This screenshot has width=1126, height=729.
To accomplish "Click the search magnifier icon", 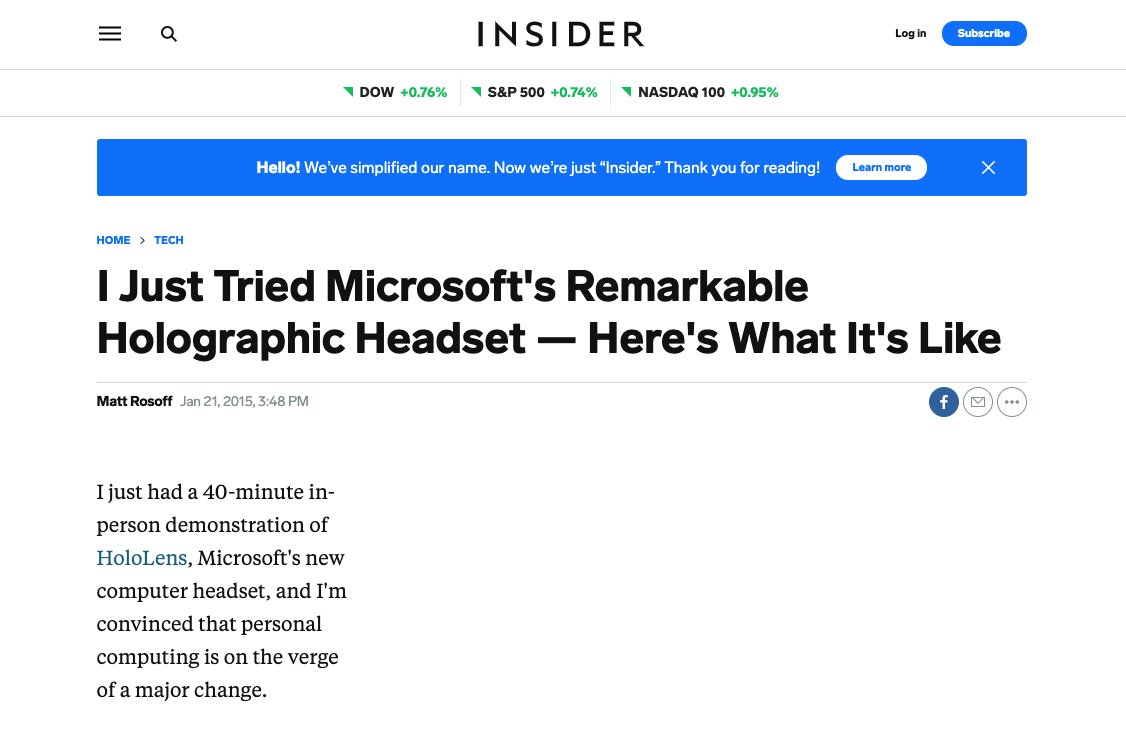I will click(x=169, y=34).
